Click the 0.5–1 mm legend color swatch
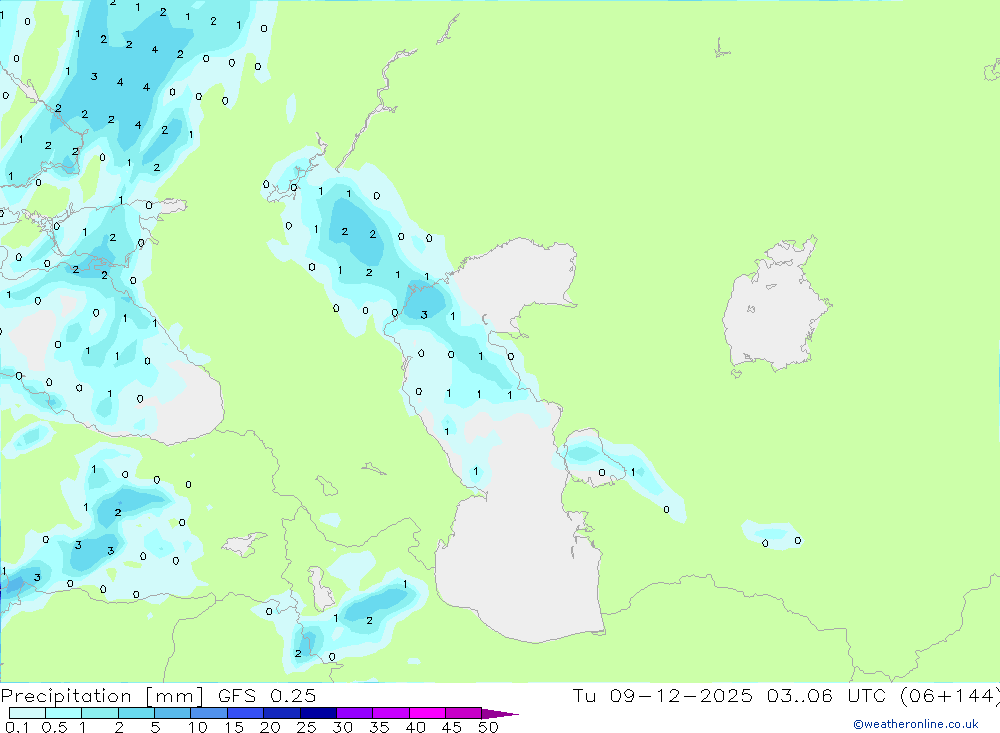This screenshot has width=1000, height=733. coord(63,713)
